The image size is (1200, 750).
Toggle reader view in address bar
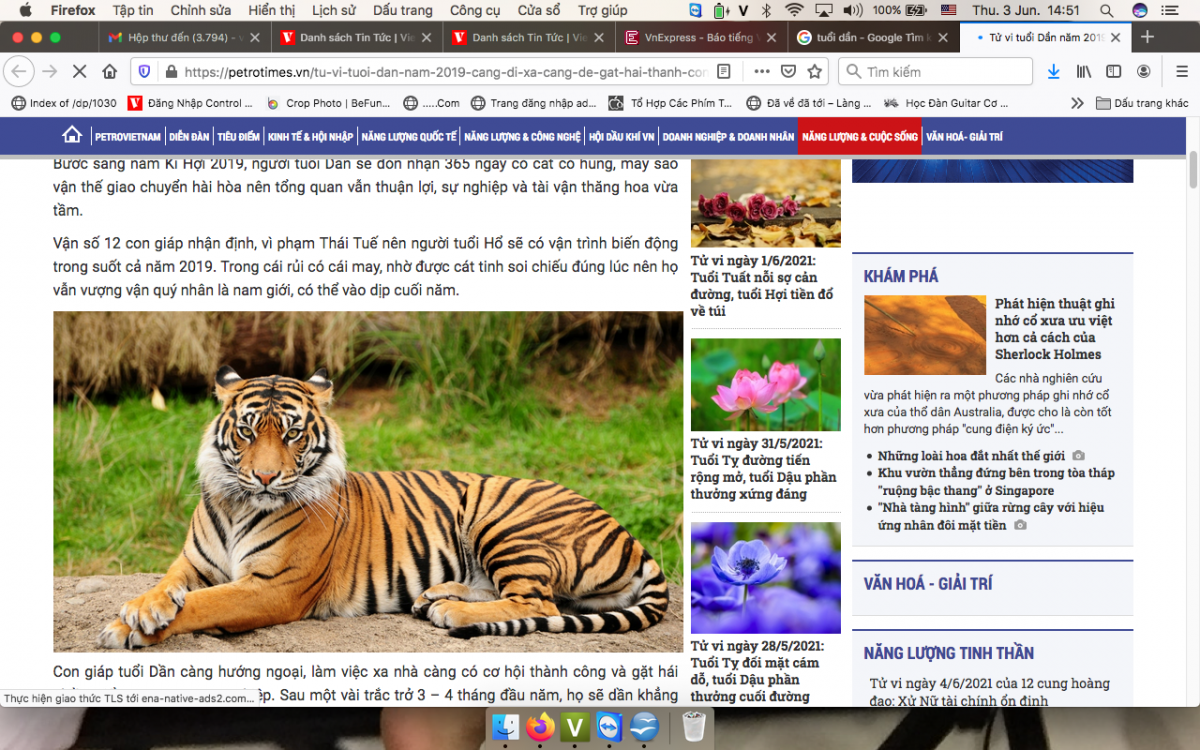click(x=724, y=72)
